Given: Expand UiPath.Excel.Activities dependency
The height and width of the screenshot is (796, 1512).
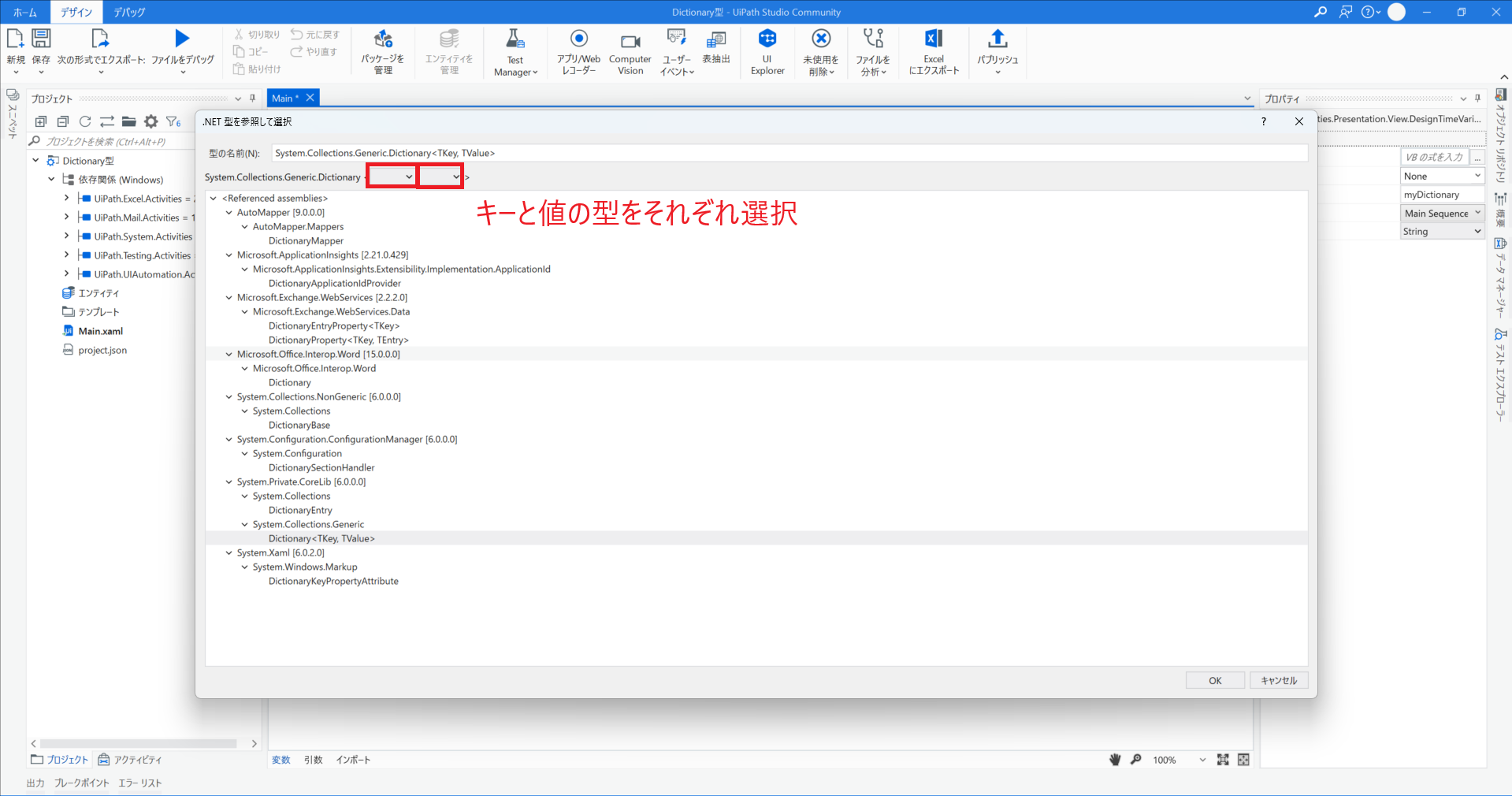Looking at the screenshot, I should (66, 199).
